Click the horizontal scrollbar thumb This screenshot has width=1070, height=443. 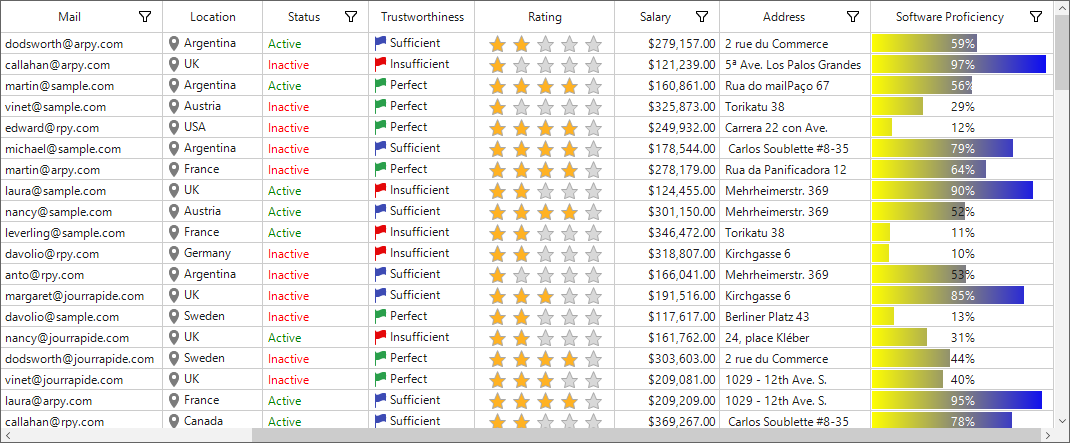[x=647, y=435]
